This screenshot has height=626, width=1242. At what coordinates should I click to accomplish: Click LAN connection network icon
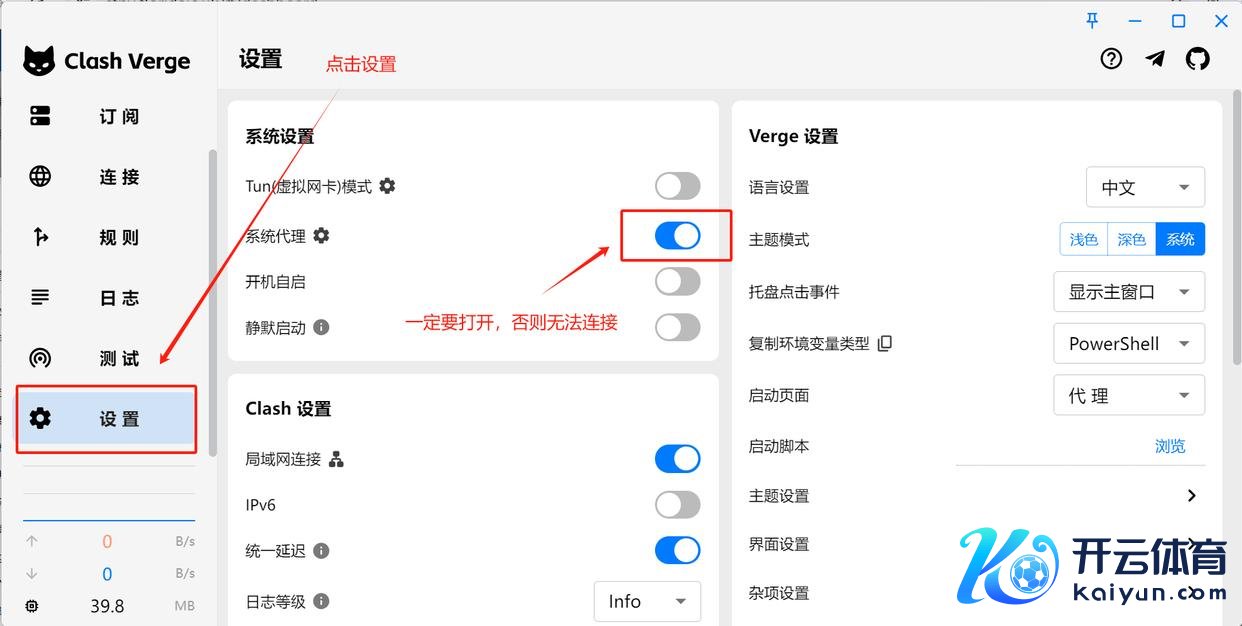(336, 459)
